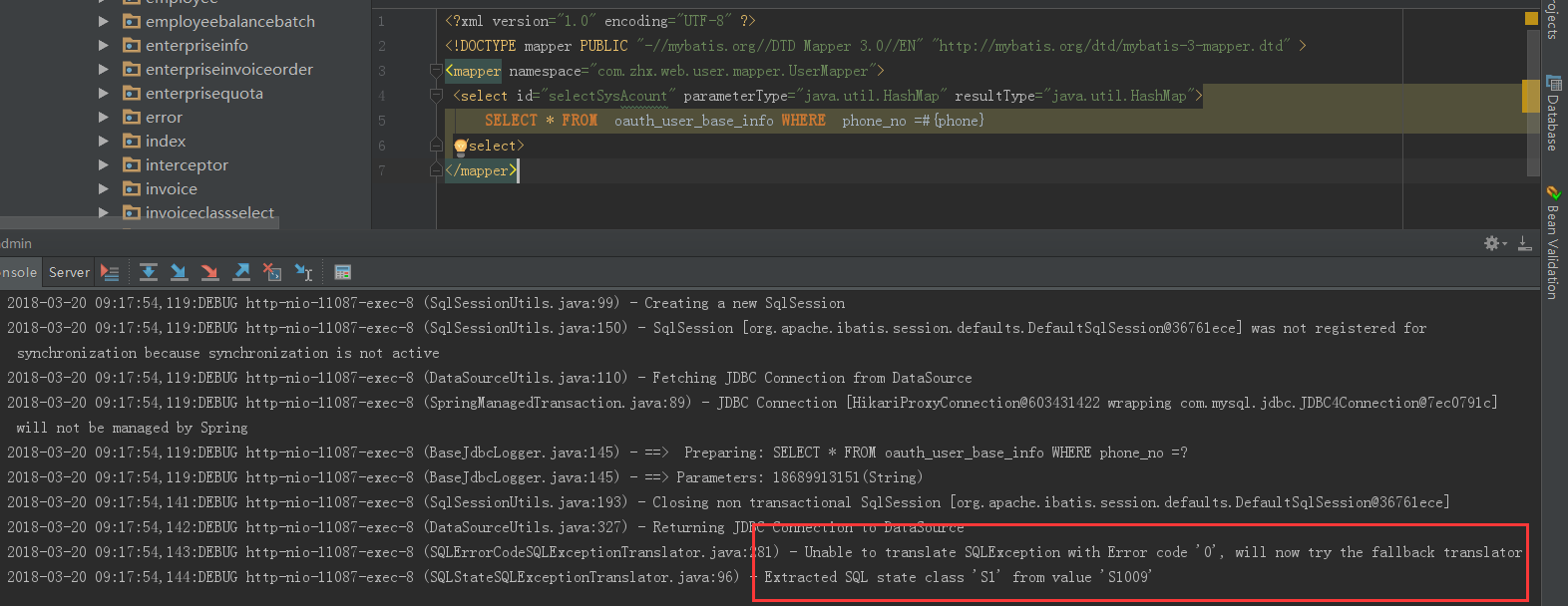Viewport: 1568px width, 606px height.
Task: Expand the employeebalancebatch folder
Action: [x=104, y=21]
